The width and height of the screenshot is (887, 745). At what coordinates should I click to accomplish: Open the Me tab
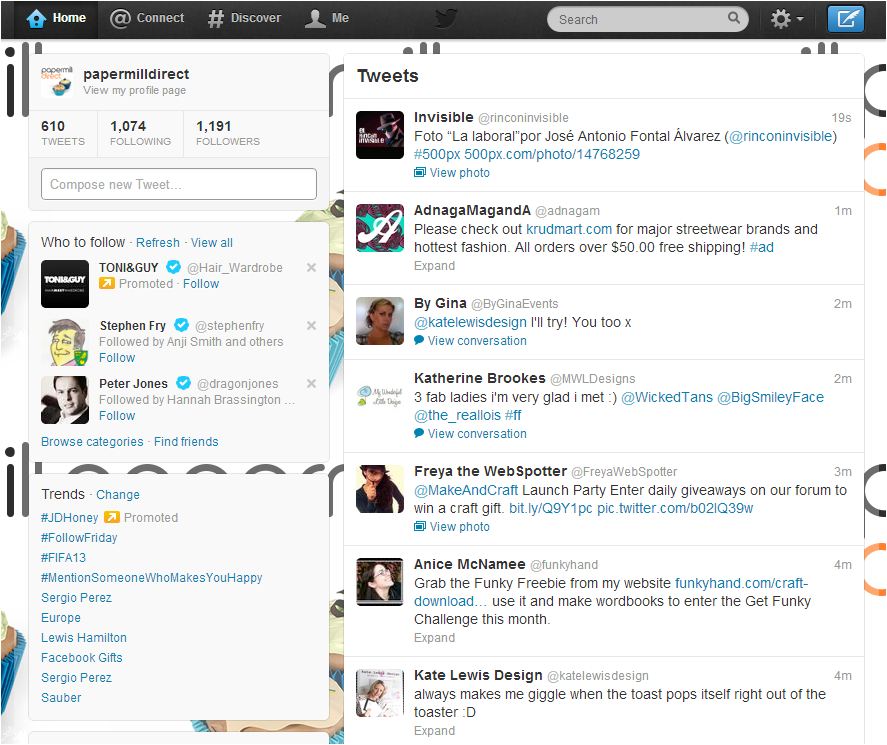click(327, 19)
